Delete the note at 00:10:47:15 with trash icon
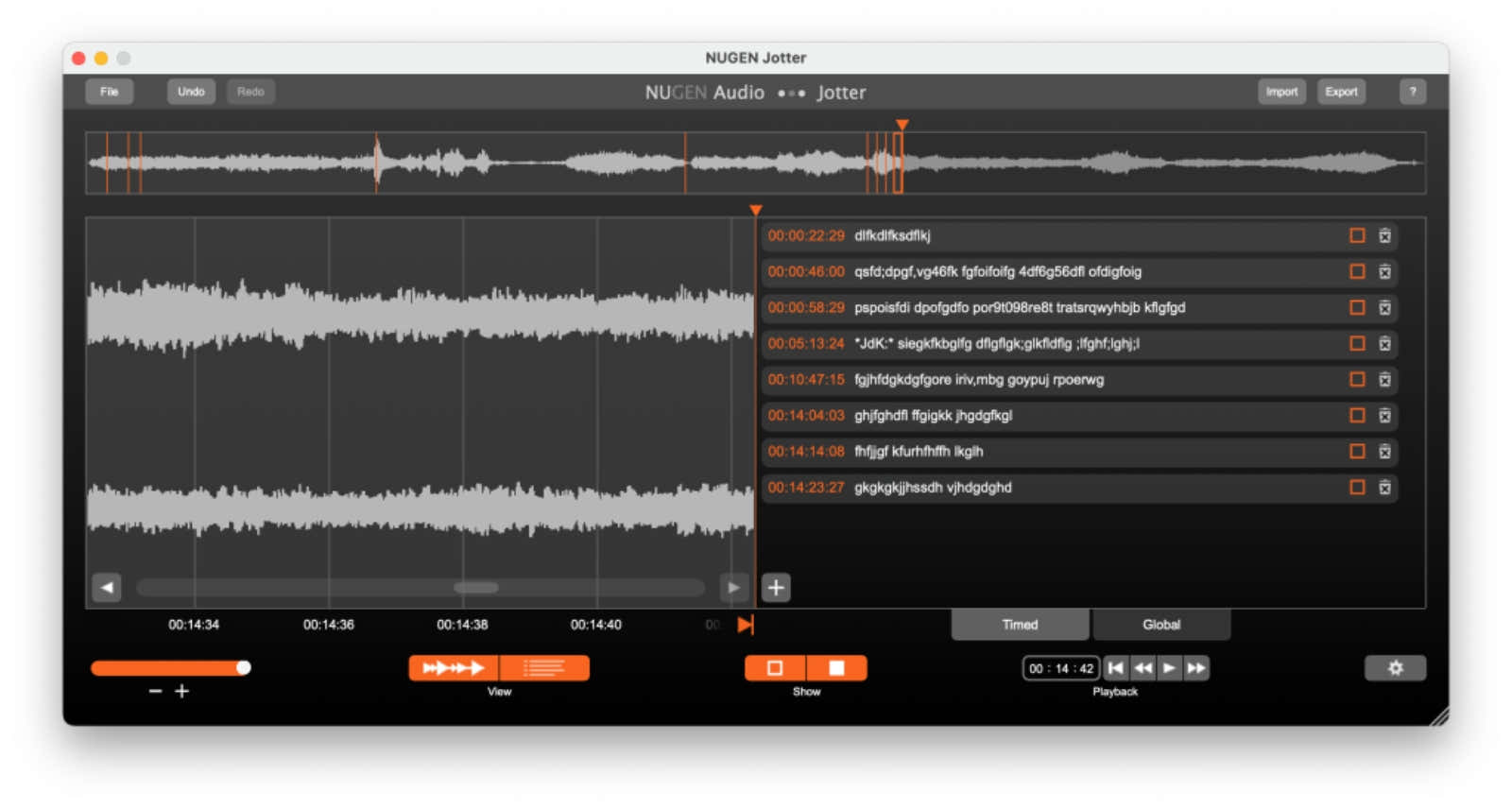Image resolution: width=1512 pixels, height=809 pixels. click(1384, 379)
